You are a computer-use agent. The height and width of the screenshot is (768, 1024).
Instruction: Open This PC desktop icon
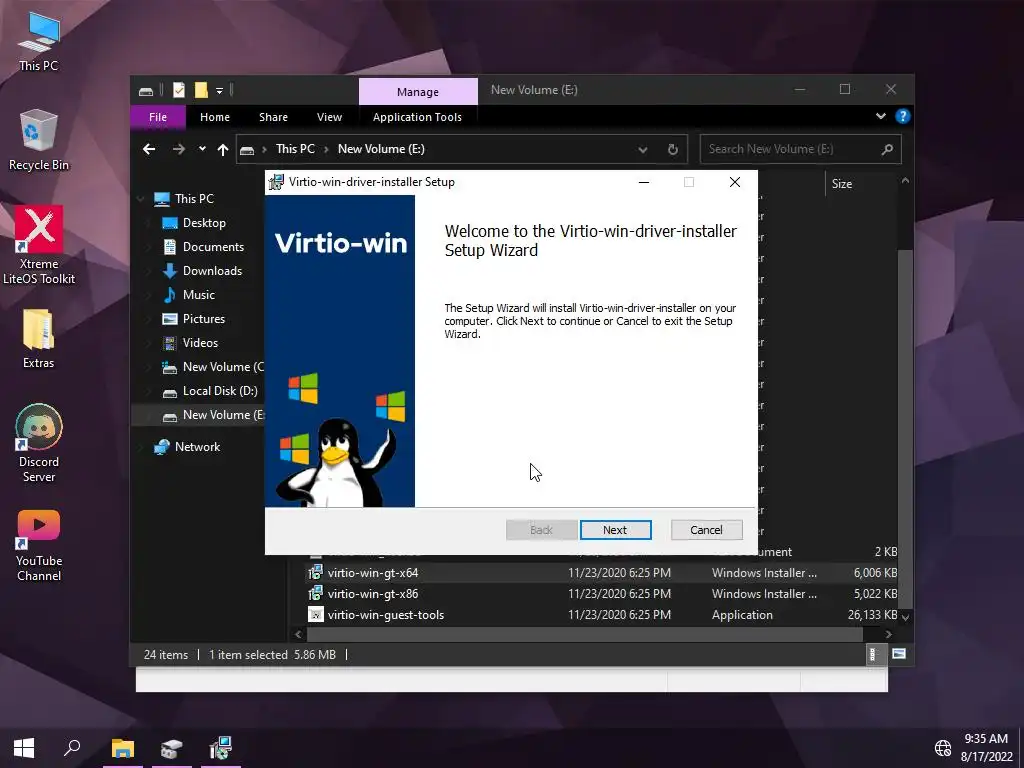pos(39,42)
